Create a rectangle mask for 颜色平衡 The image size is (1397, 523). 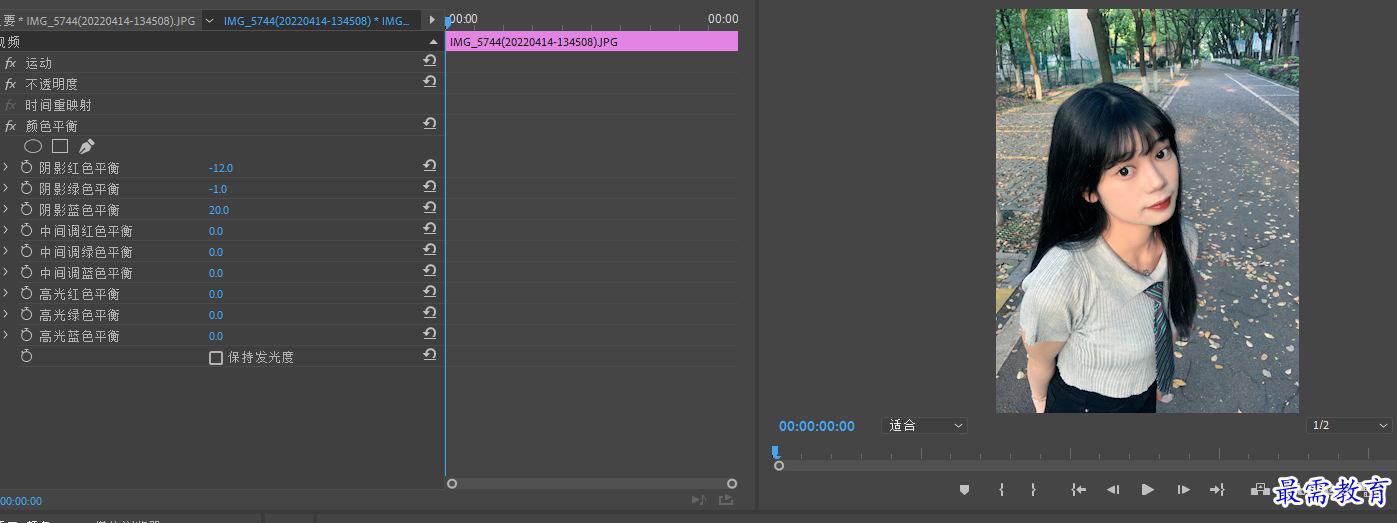(60, 146)
